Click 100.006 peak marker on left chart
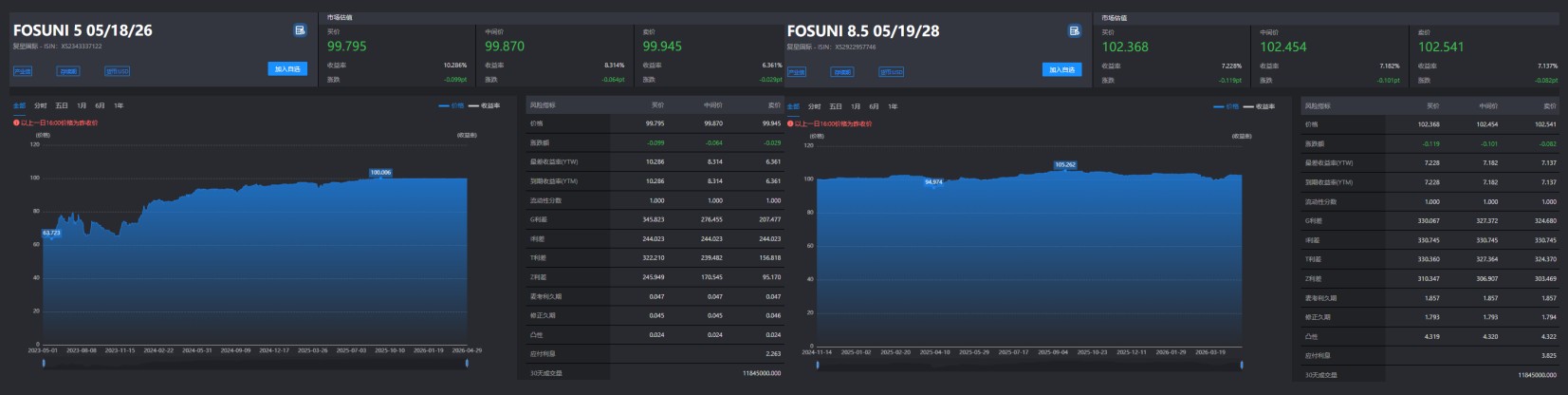The image size is (1568, 395). point(380,173)
